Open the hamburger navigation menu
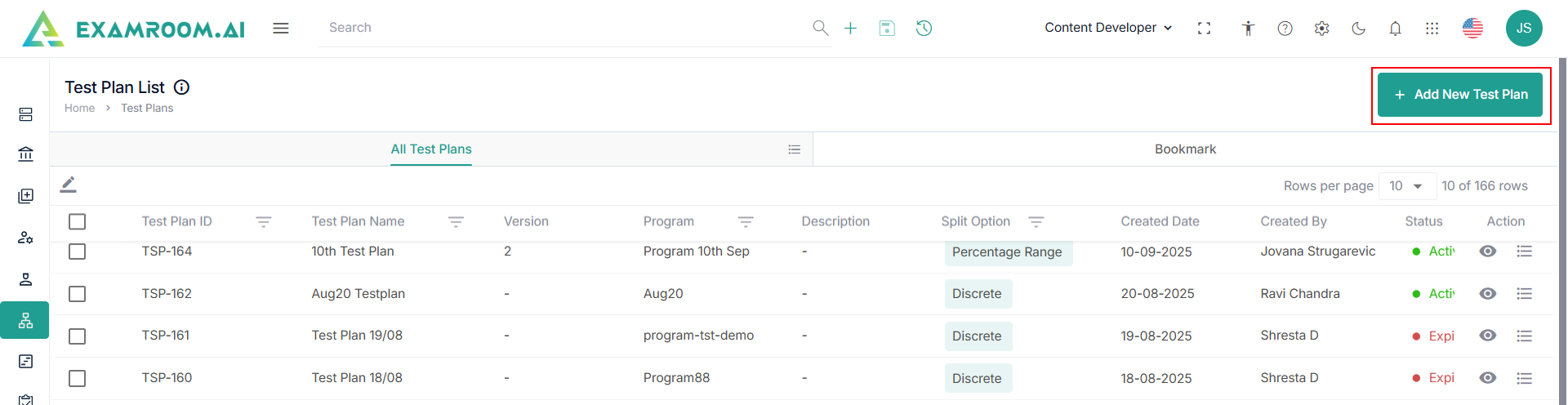The height and width of the screenshot is (405, 1568). (x=281, y=29)
